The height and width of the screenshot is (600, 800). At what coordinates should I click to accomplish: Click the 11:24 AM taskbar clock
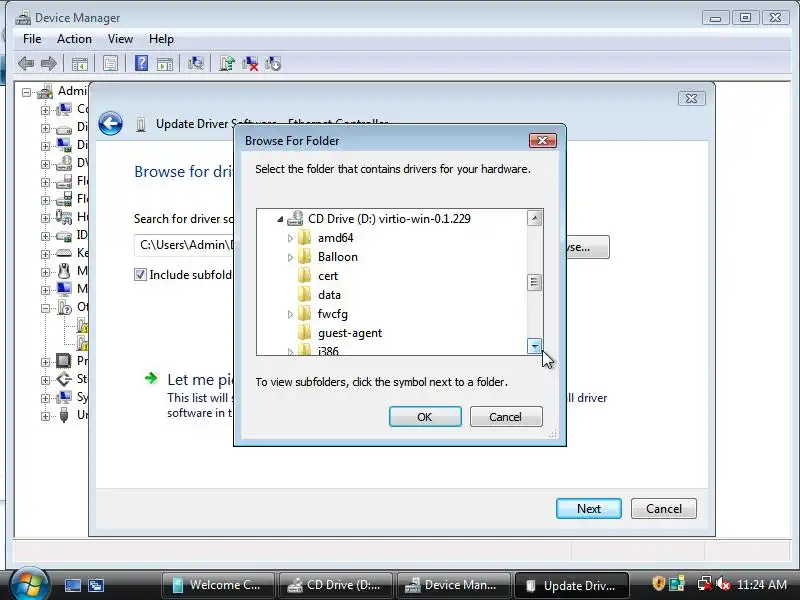click(x=762, y=584)
